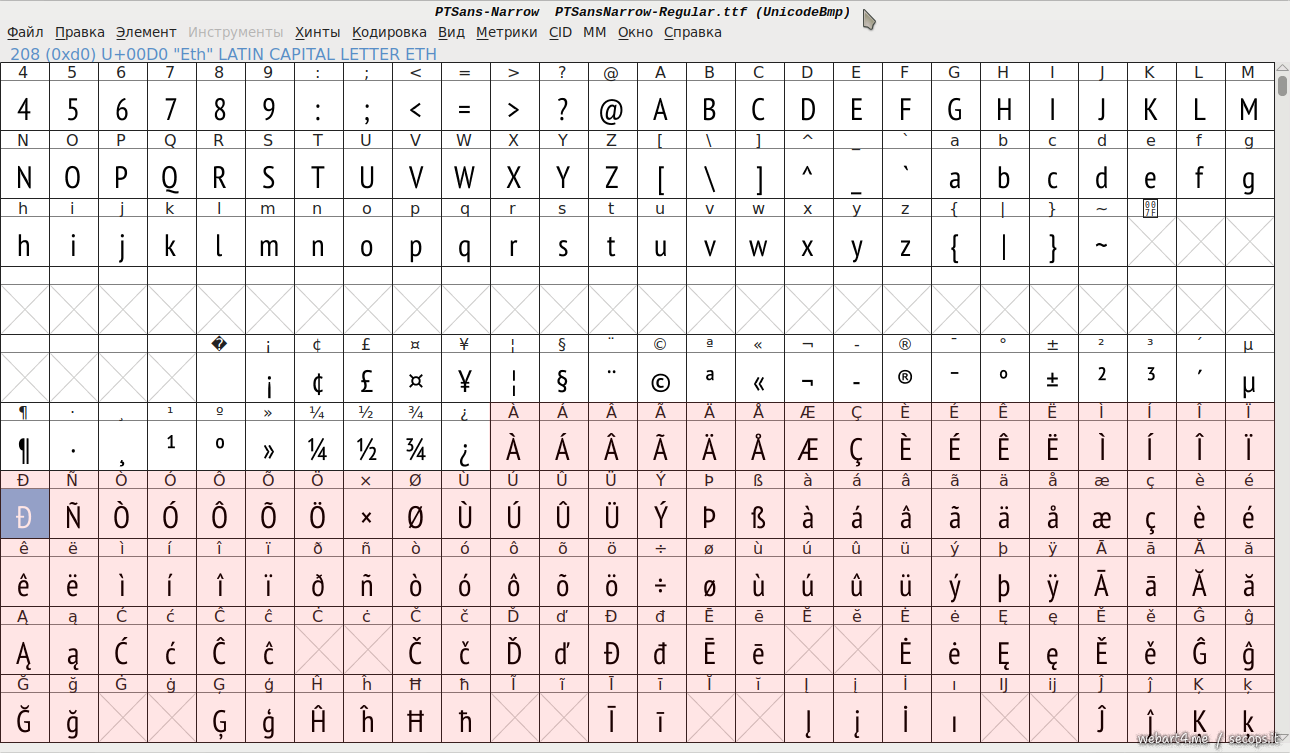Open the Метрики menu
The height and width of the screenshot is (753, 1290).
pyautogui.click(x=506, y=32)
